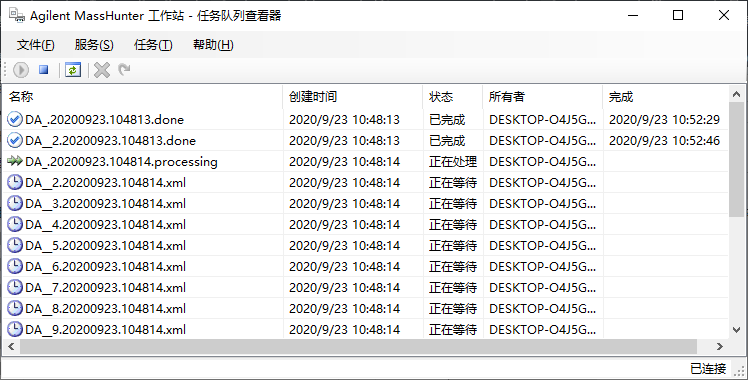Click the start/play queue toolbar icon
Image resolution: width=748 pixels, height=380 pixels.
[21, 70]
